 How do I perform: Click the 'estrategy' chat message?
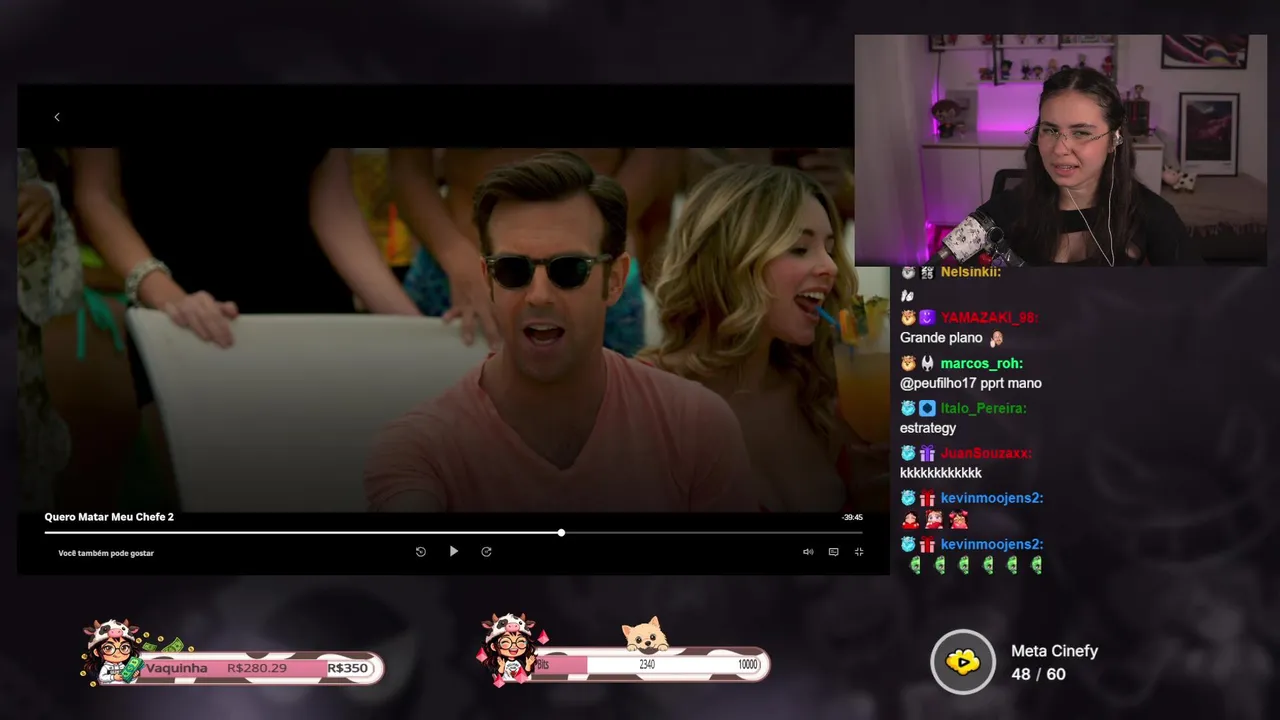tap(928, 428)
